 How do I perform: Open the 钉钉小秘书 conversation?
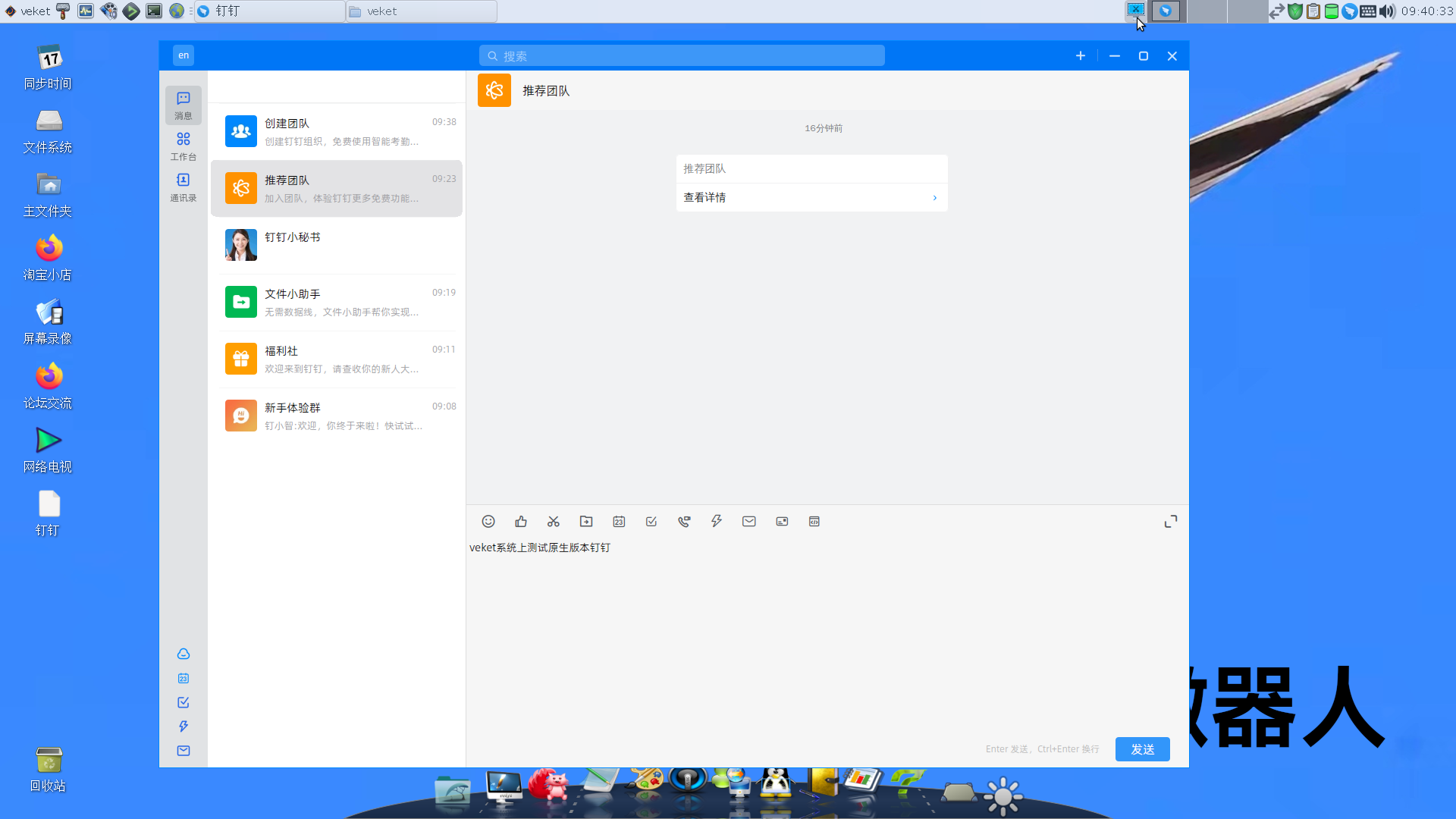(337, 246)
